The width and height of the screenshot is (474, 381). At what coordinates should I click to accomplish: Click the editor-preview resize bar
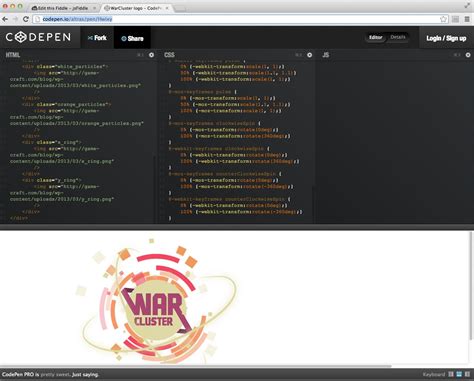click(237, 227)
